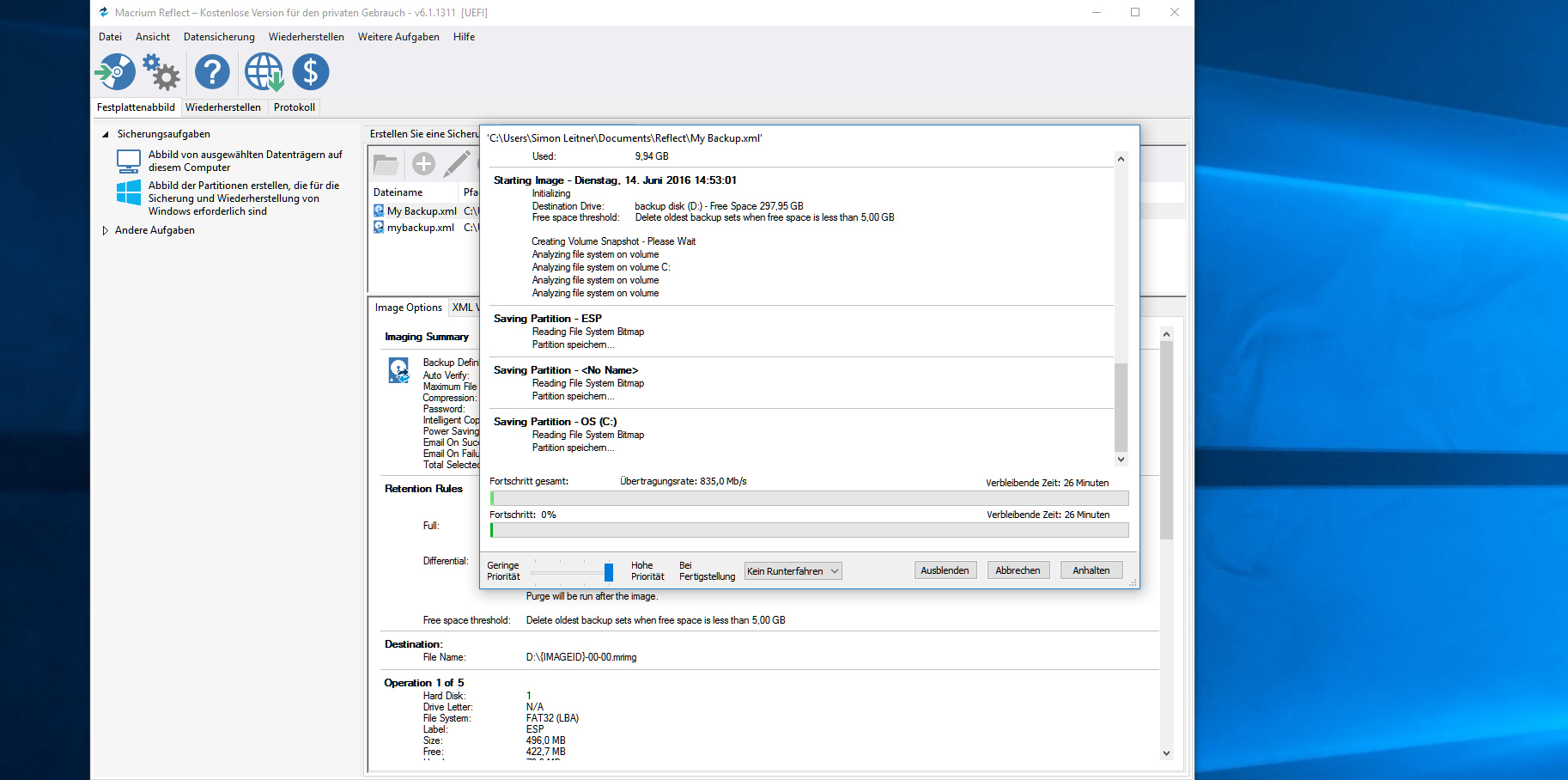Click the Anhalten button
Viewport: 1568px width, 780px height.
[1091, 570]
